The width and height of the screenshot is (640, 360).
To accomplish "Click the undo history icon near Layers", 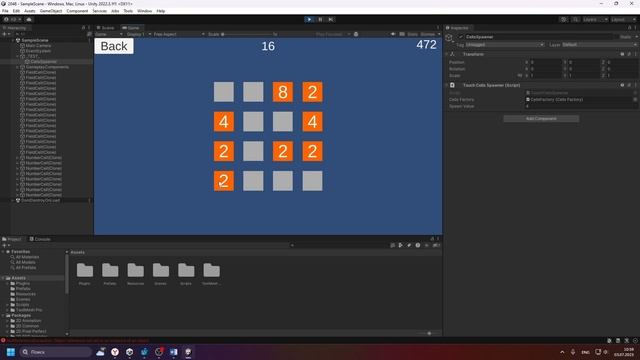I will click(564, 19).
